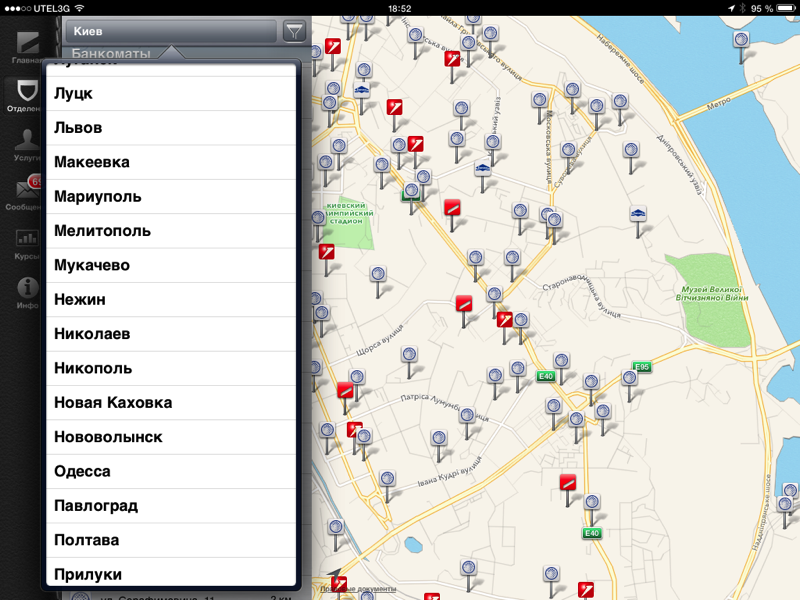The image size is (800, 600).
Task: Open the Курсы bar chart icon
Action: click(27, 242)
